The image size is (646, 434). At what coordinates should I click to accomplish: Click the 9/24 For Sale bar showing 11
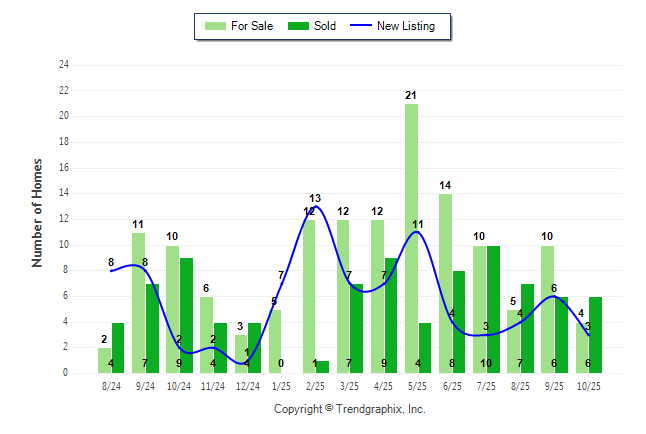click(139, 302)
